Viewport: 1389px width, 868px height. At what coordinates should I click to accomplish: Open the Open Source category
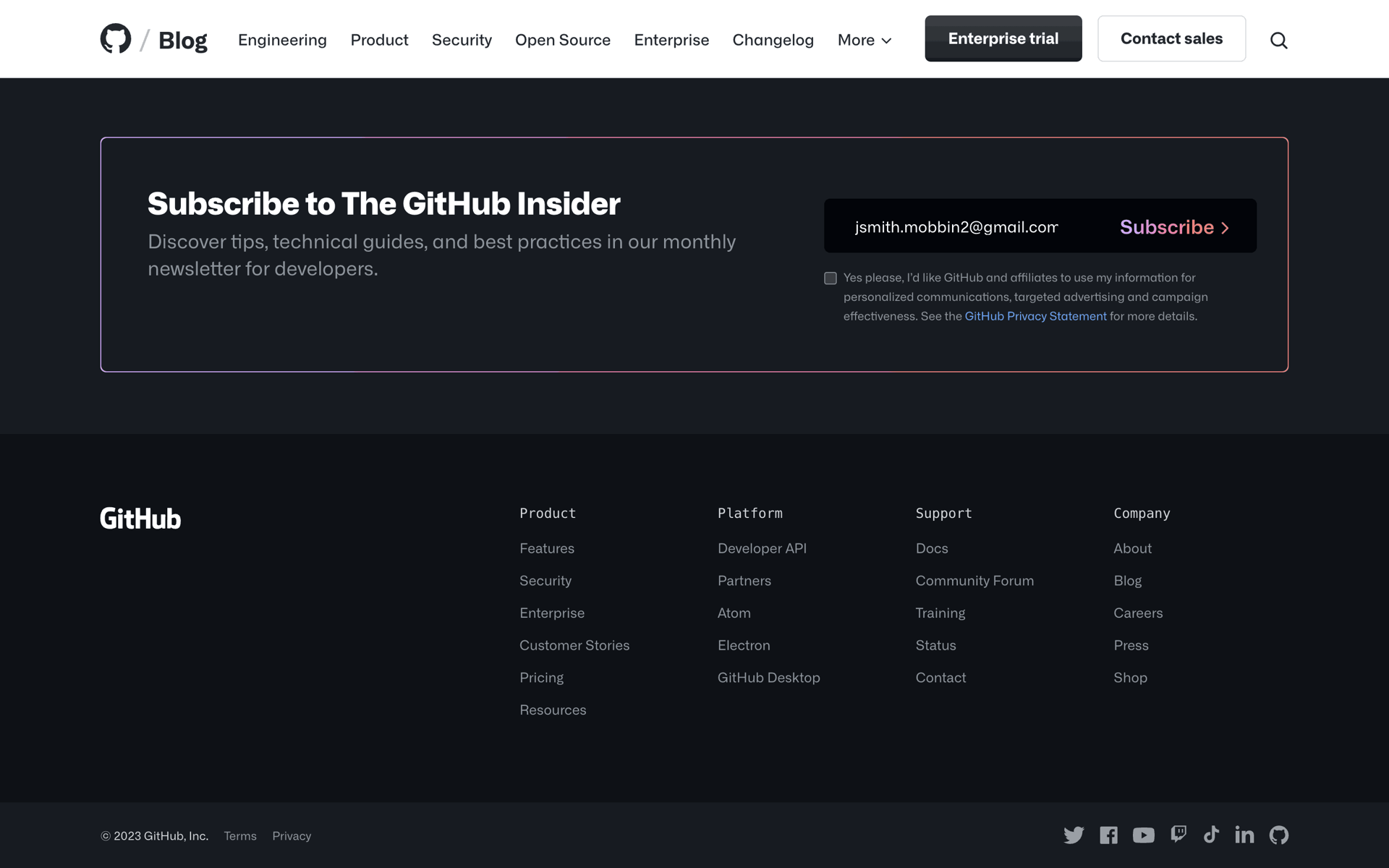point(563,40)
